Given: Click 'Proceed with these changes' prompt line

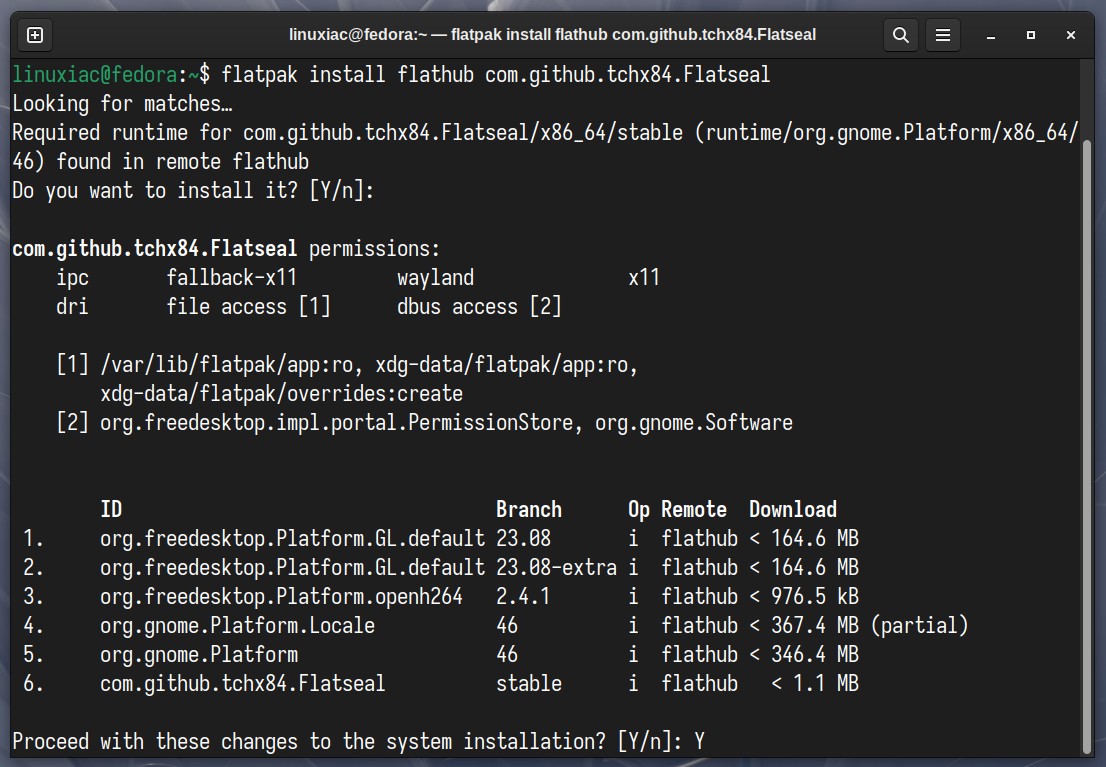Looking at the screenshot, I should (x=358, y=742).
